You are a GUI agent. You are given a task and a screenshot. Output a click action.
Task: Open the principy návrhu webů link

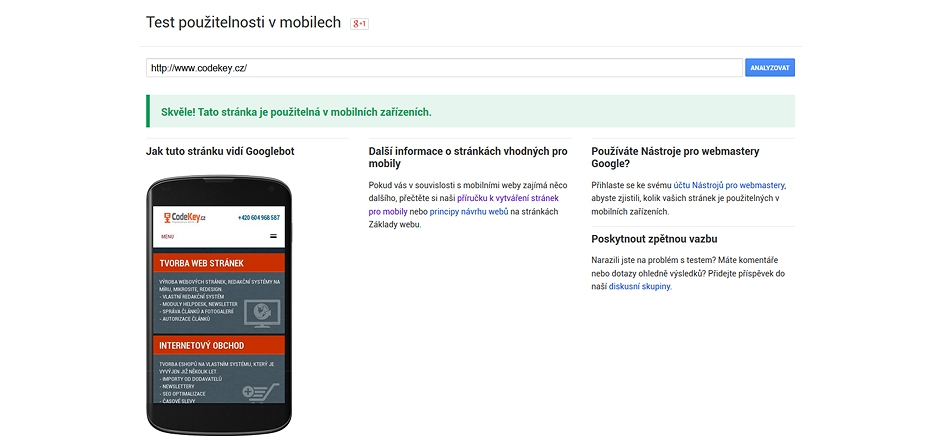pyautogui.click(x=469, y=211)
